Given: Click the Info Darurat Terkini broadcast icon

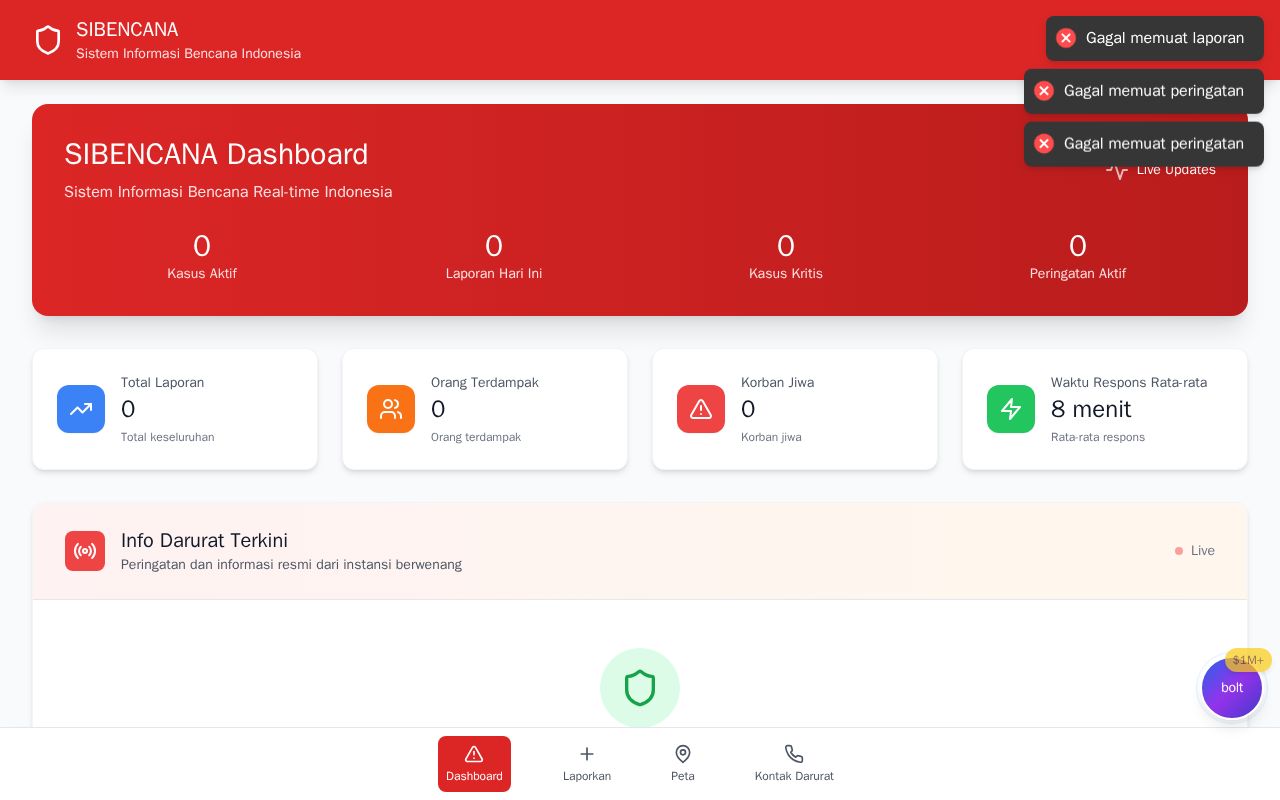Looking at the screenshot, I should tap(85, 551).
